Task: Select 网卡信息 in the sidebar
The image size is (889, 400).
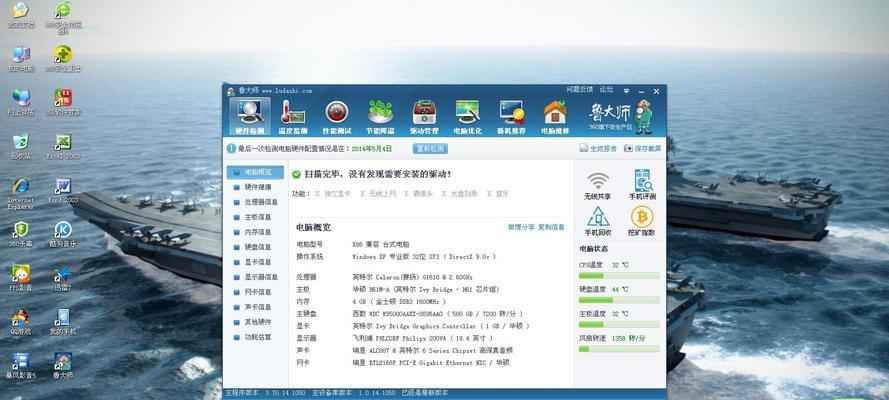Action: point(255,292)
